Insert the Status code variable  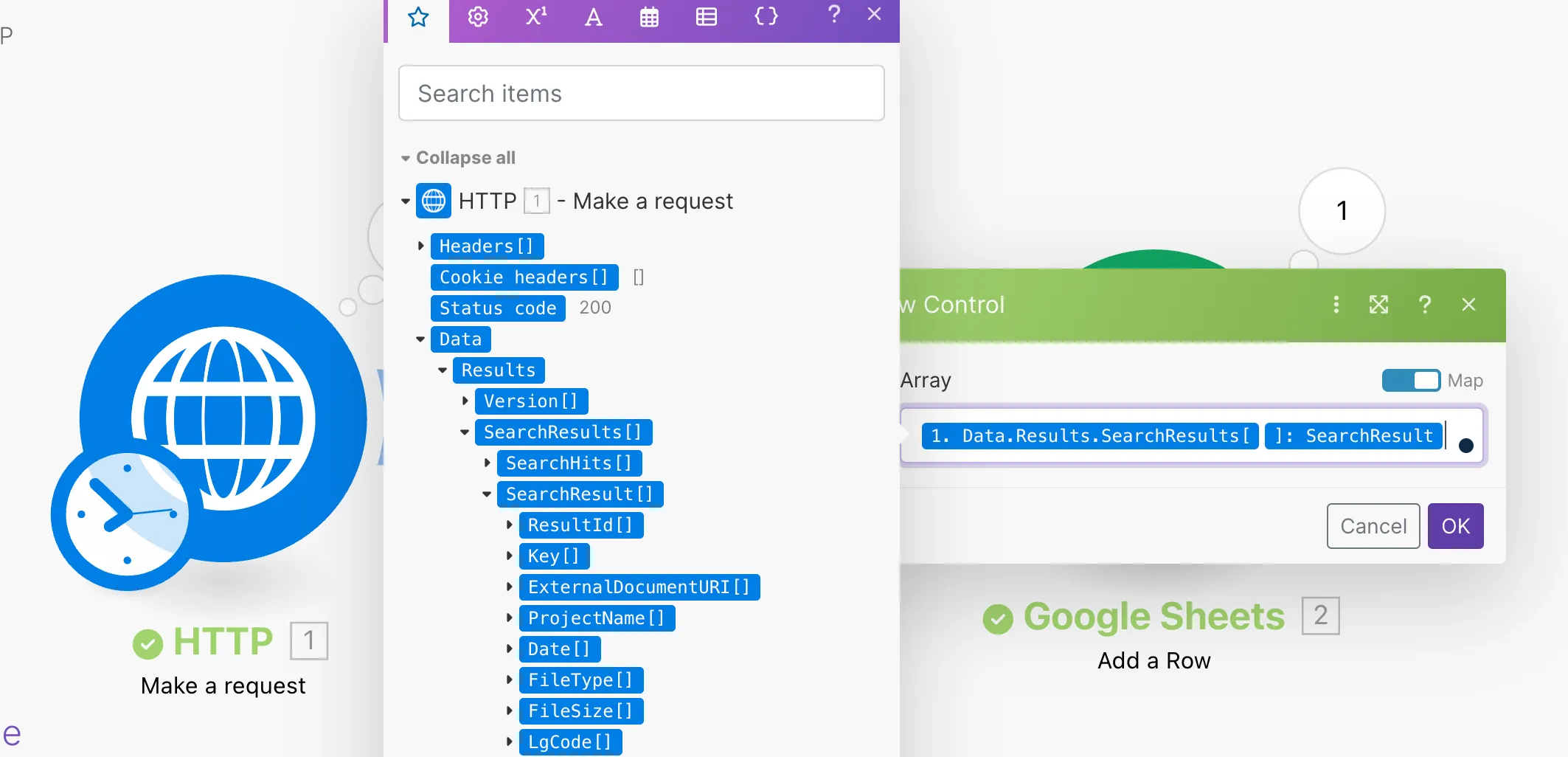(x=498, y=308)
